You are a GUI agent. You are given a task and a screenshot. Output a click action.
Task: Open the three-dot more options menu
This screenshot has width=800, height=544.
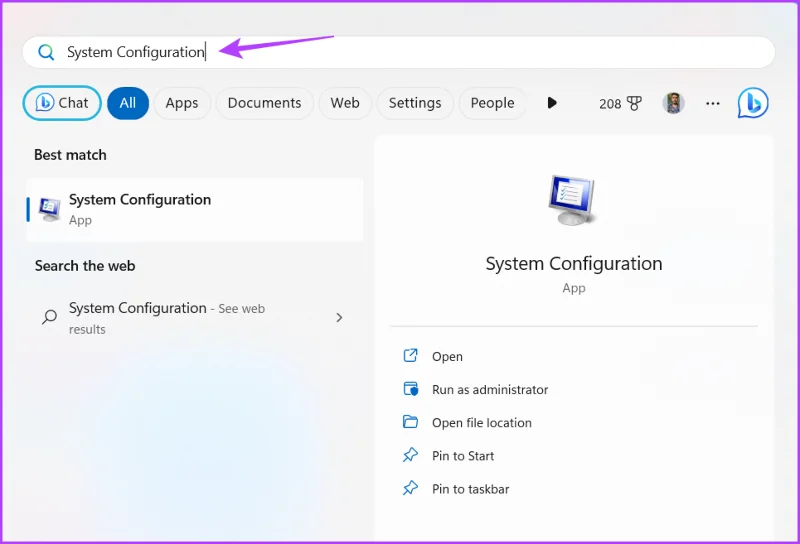click(x=713, y=104)
